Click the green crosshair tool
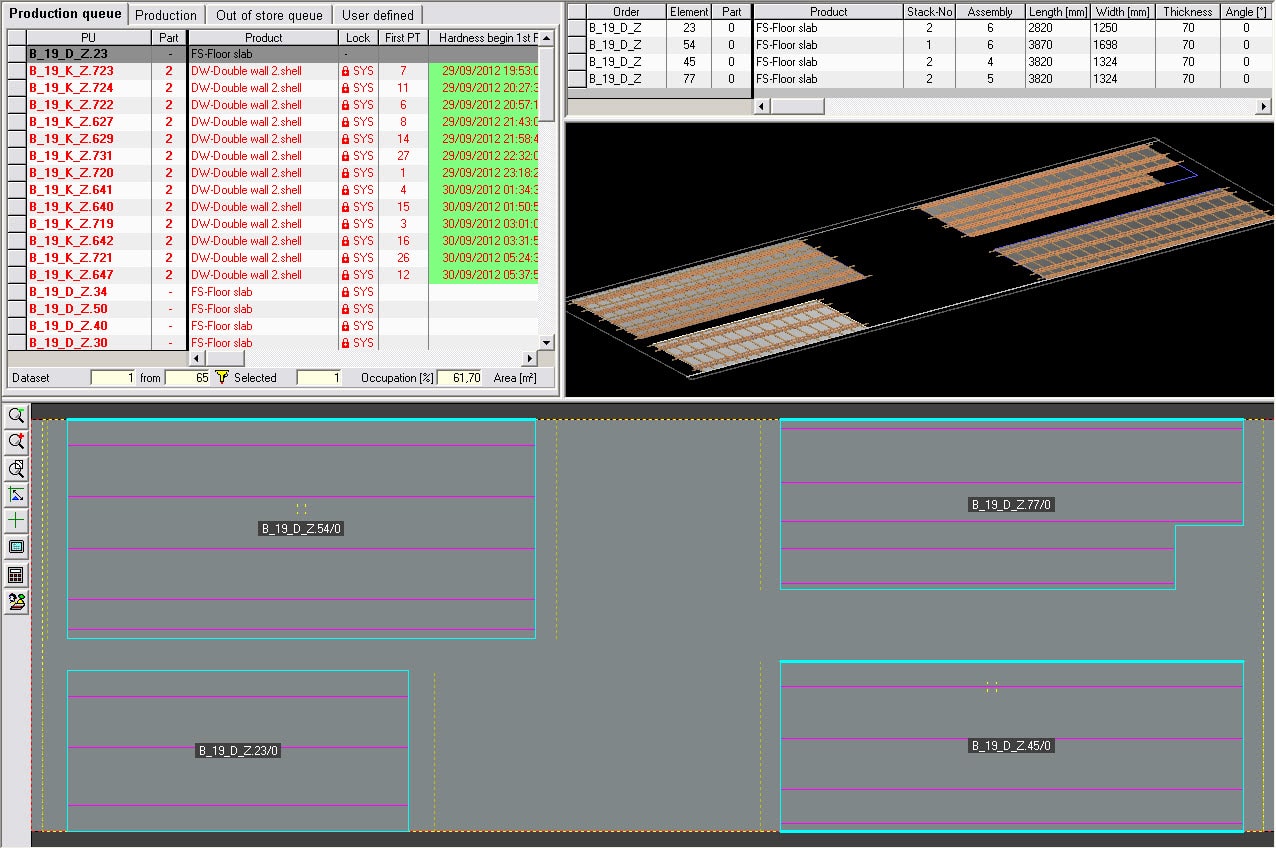Image resolution: width=1276 pixels, height=849 pixels. click(x=16, y=521)
